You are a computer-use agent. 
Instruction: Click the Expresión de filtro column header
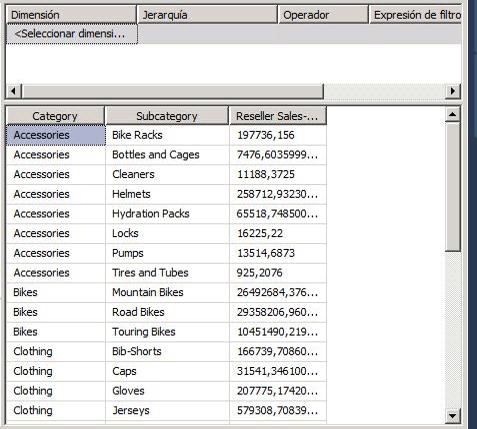415,15
